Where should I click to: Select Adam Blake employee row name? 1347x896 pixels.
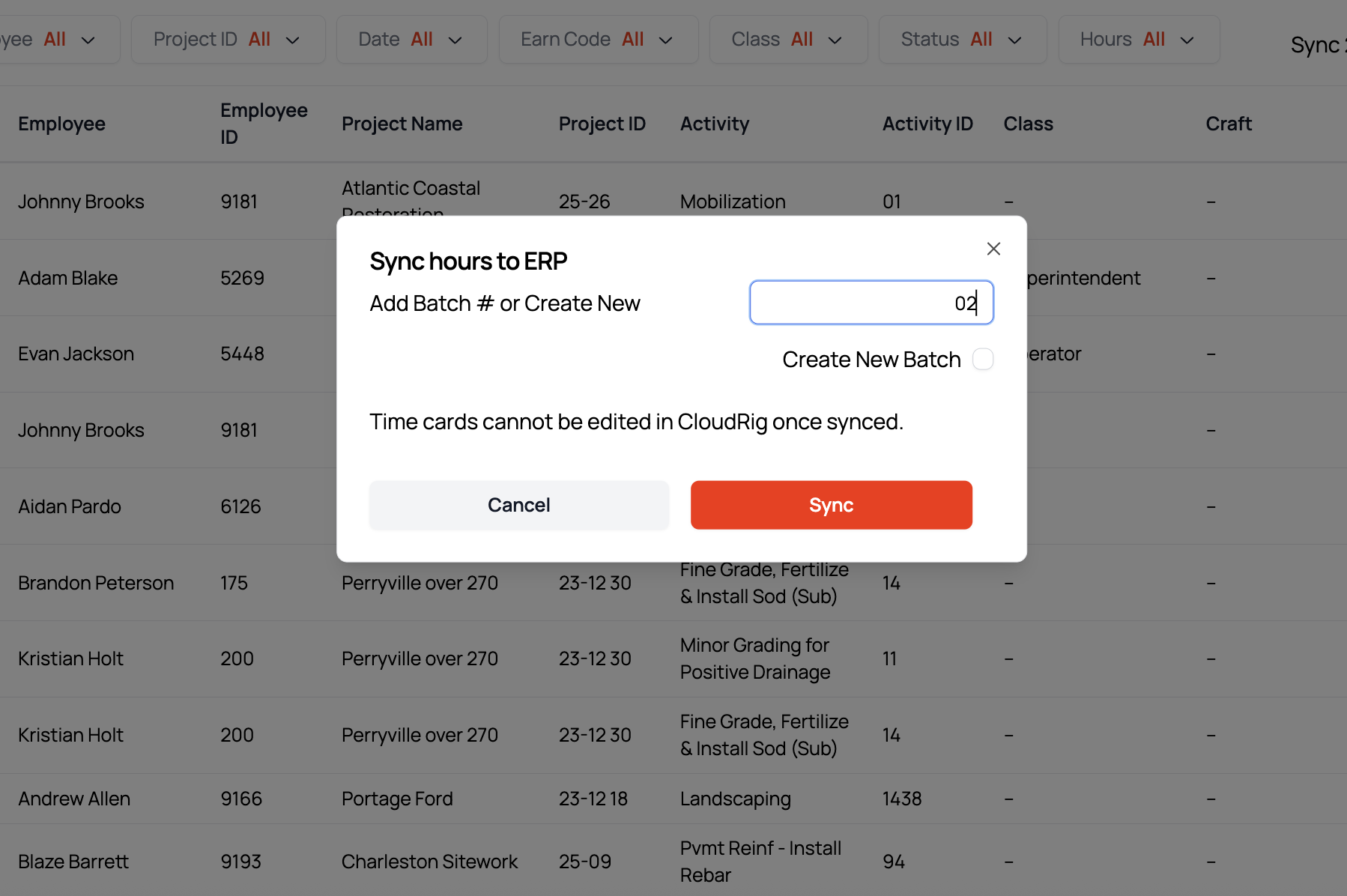(x=68, y=278)
